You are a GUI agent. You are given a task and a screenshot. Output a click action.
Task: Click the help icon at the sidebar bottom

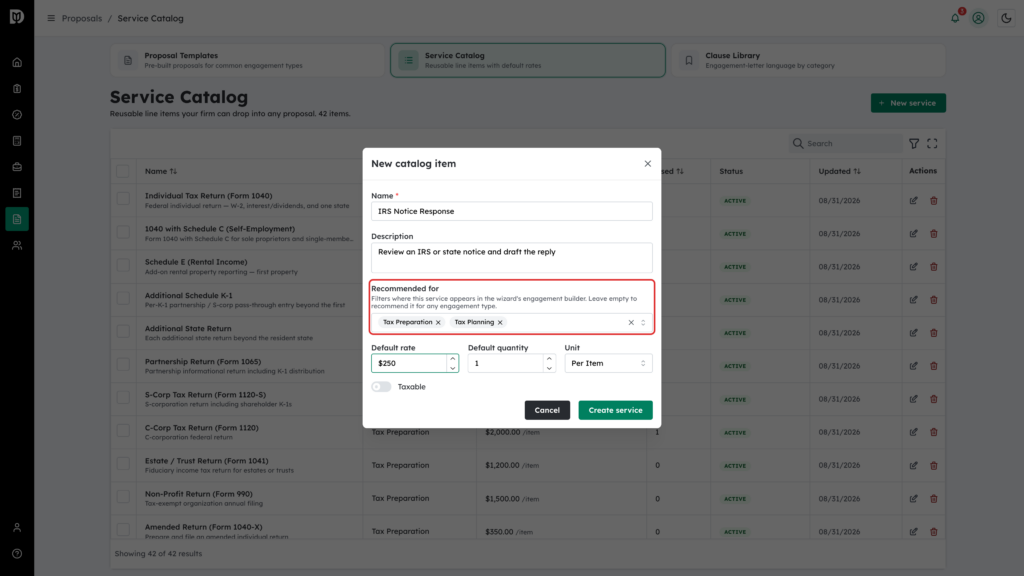[17, 554]
